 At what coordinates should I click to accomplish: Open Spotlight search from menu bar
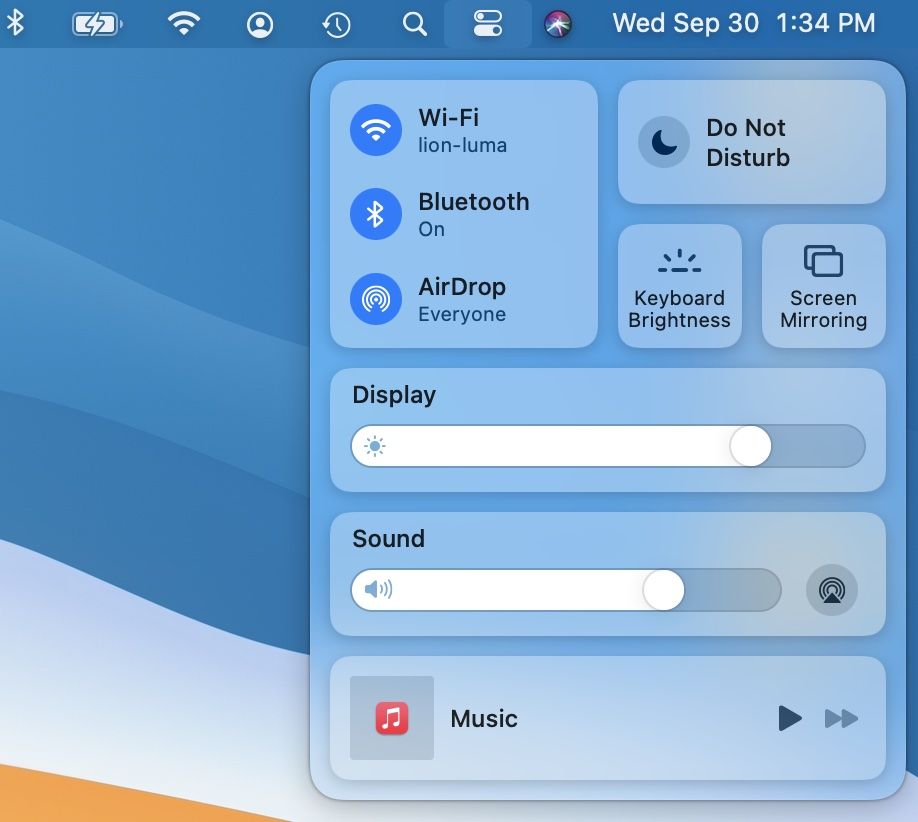tap(414, 23)
